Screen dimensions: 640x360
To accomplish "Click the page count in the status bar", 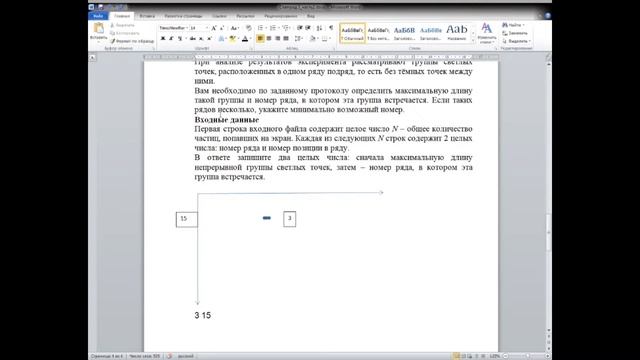I will (107, 356).
